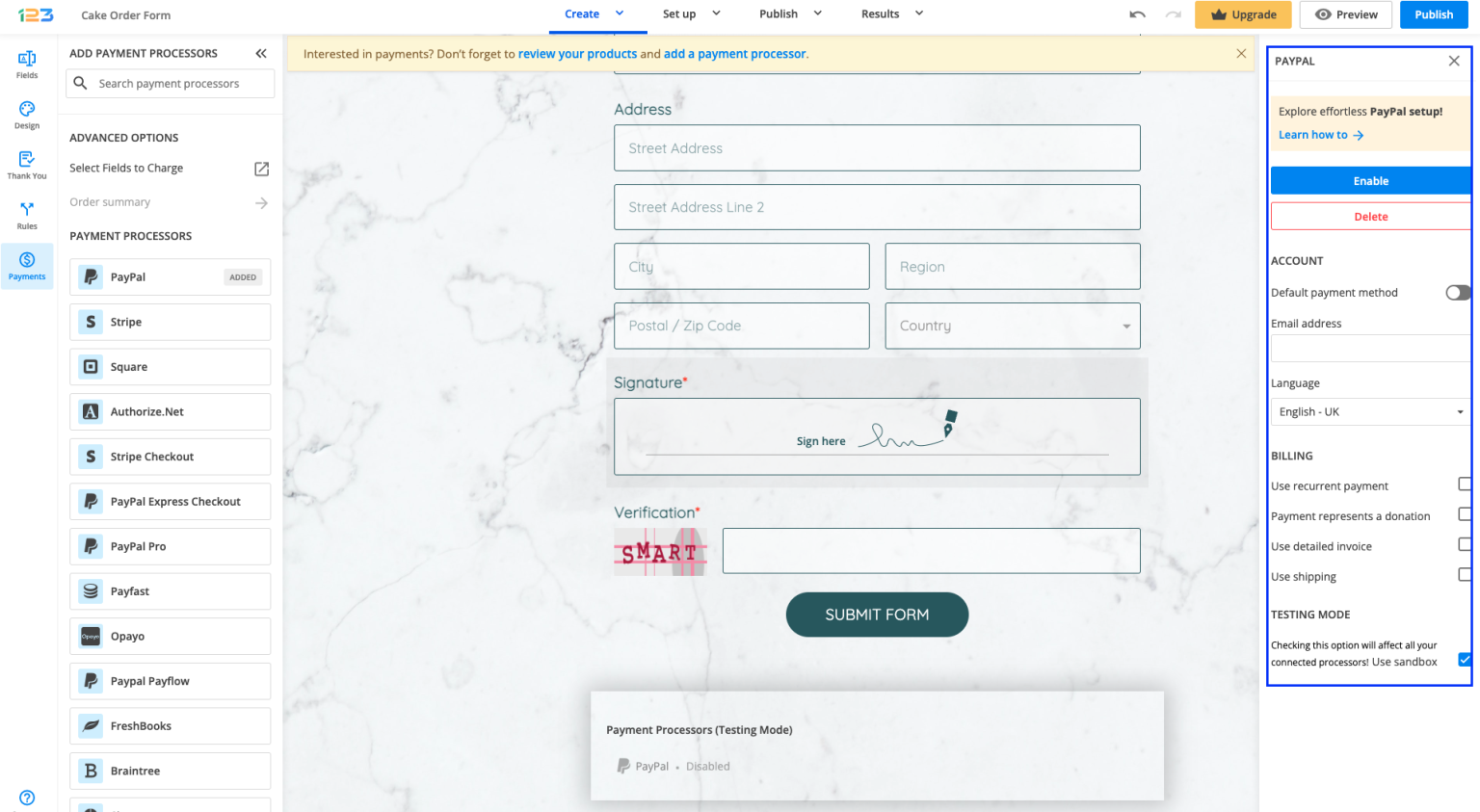Click the Preview button
This screenshot has height=812, width=1480.
pyautogui.click(x=1346, y=14)
